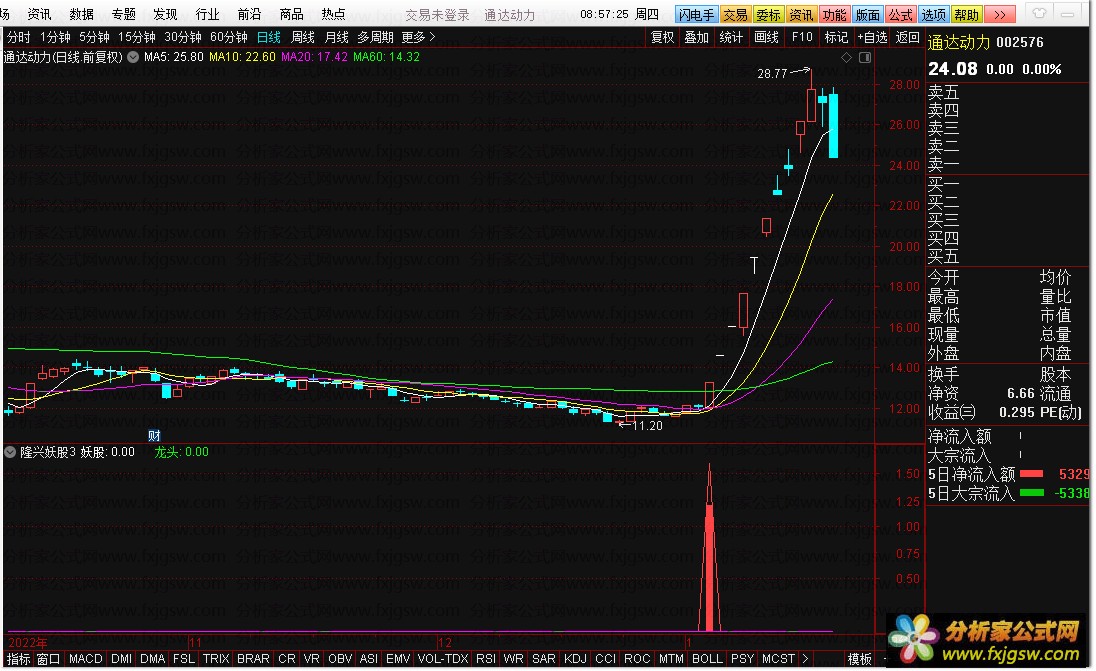Image resolution: width=1096 pixels, height=671 pixels.
Task: Click 画线 drawing tools button
Action: tap(766, 37)
